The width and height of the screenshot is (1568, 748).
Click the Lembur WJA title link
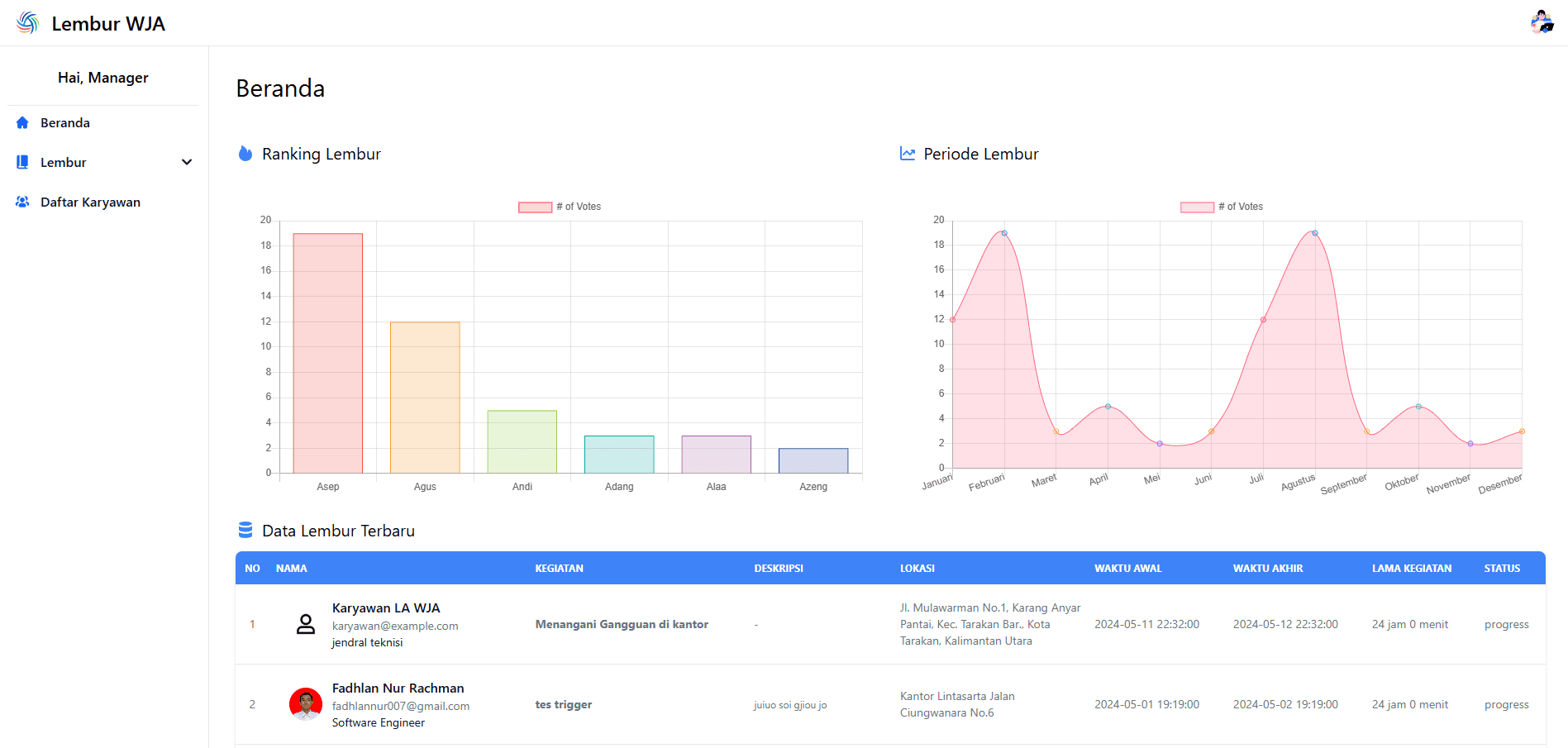pos(108,24)
